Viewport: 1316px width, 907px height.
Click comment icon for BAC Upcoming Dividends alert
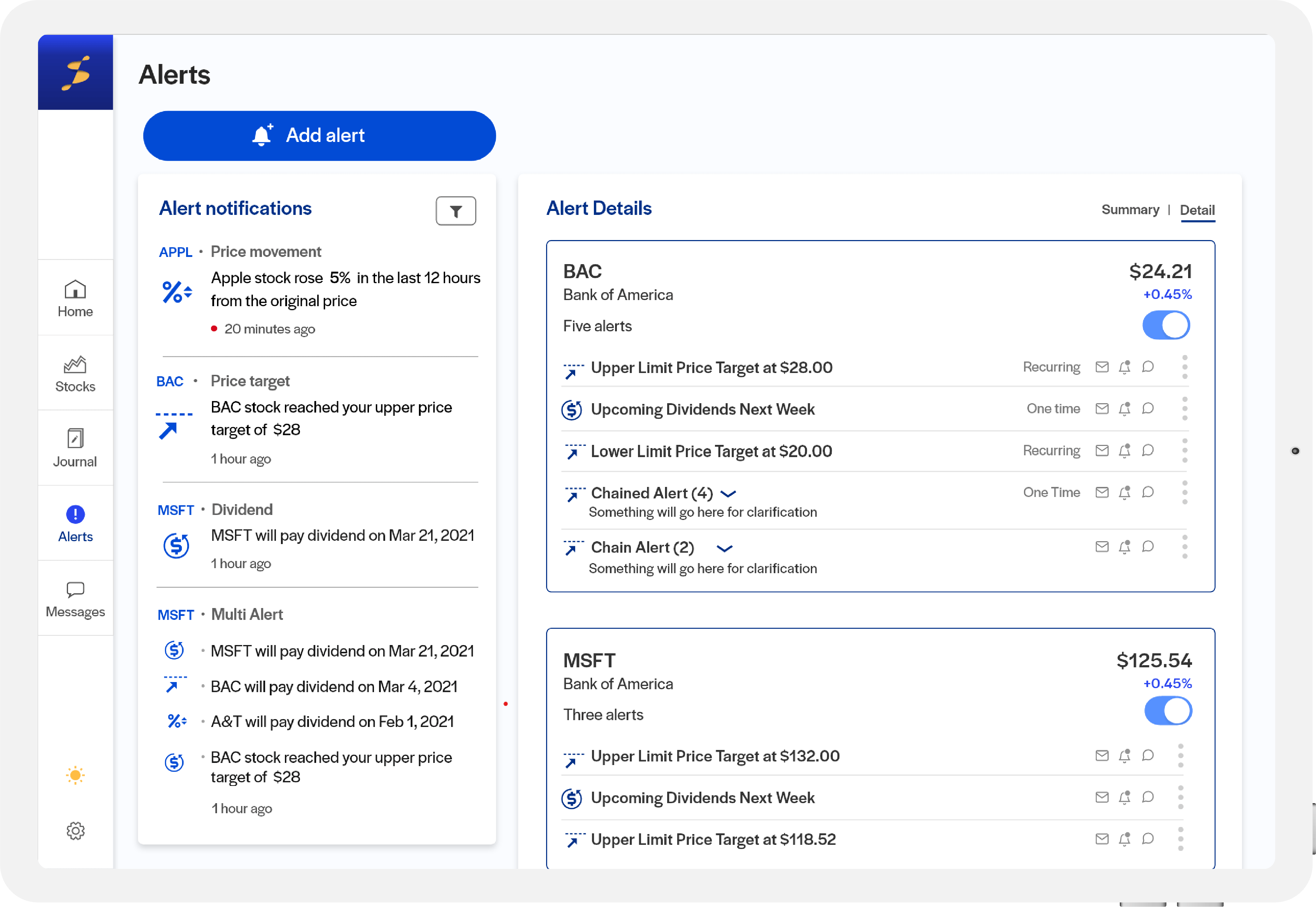[1148, 409]
